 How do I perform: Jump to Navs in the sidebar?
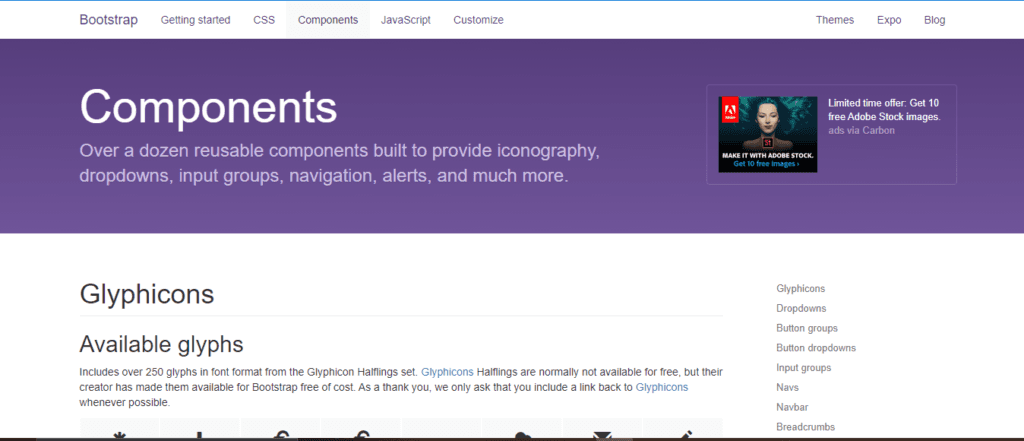coord(788,387)
